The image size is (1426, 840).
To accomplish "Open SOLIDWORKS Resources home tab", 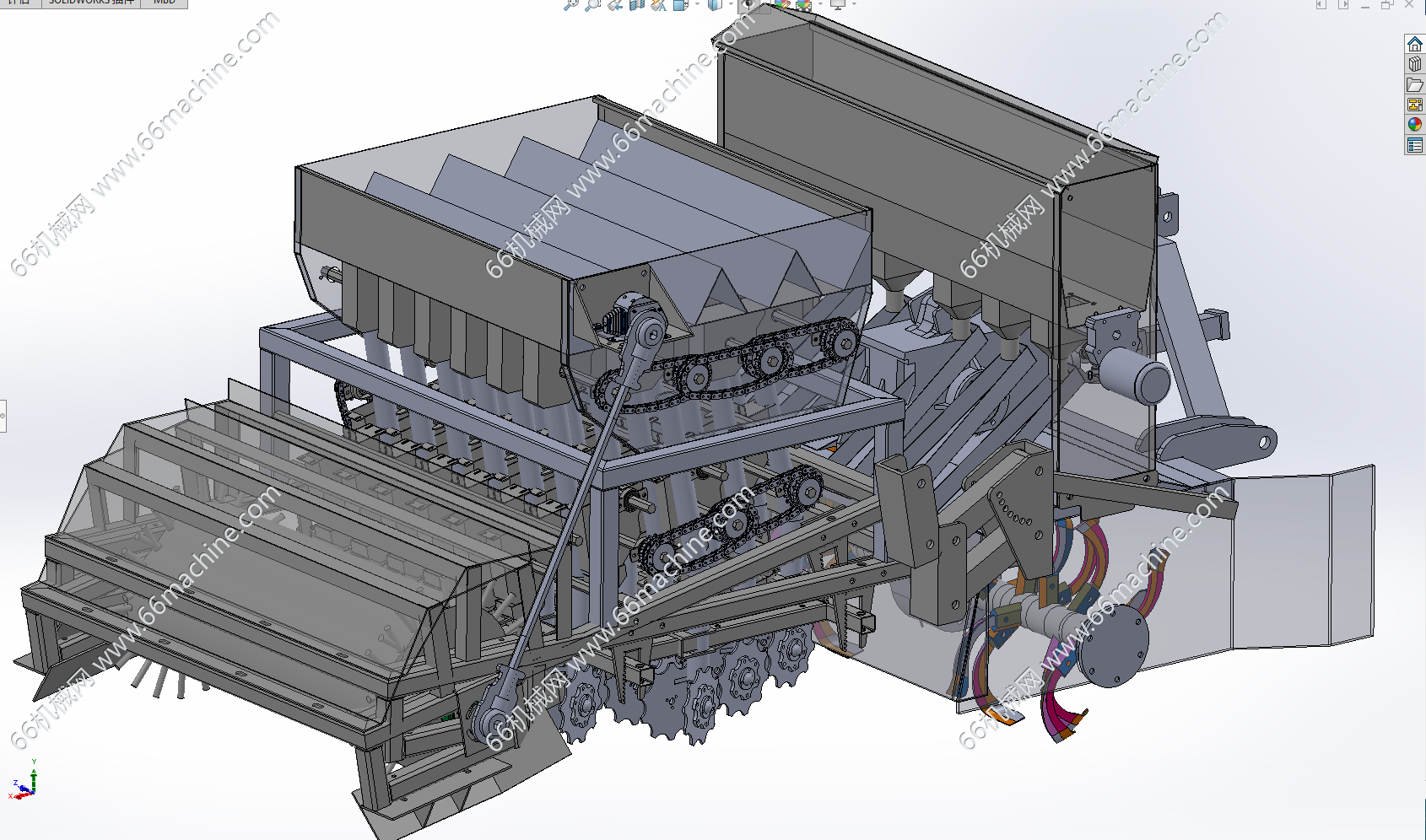I will coord(1415,44).
